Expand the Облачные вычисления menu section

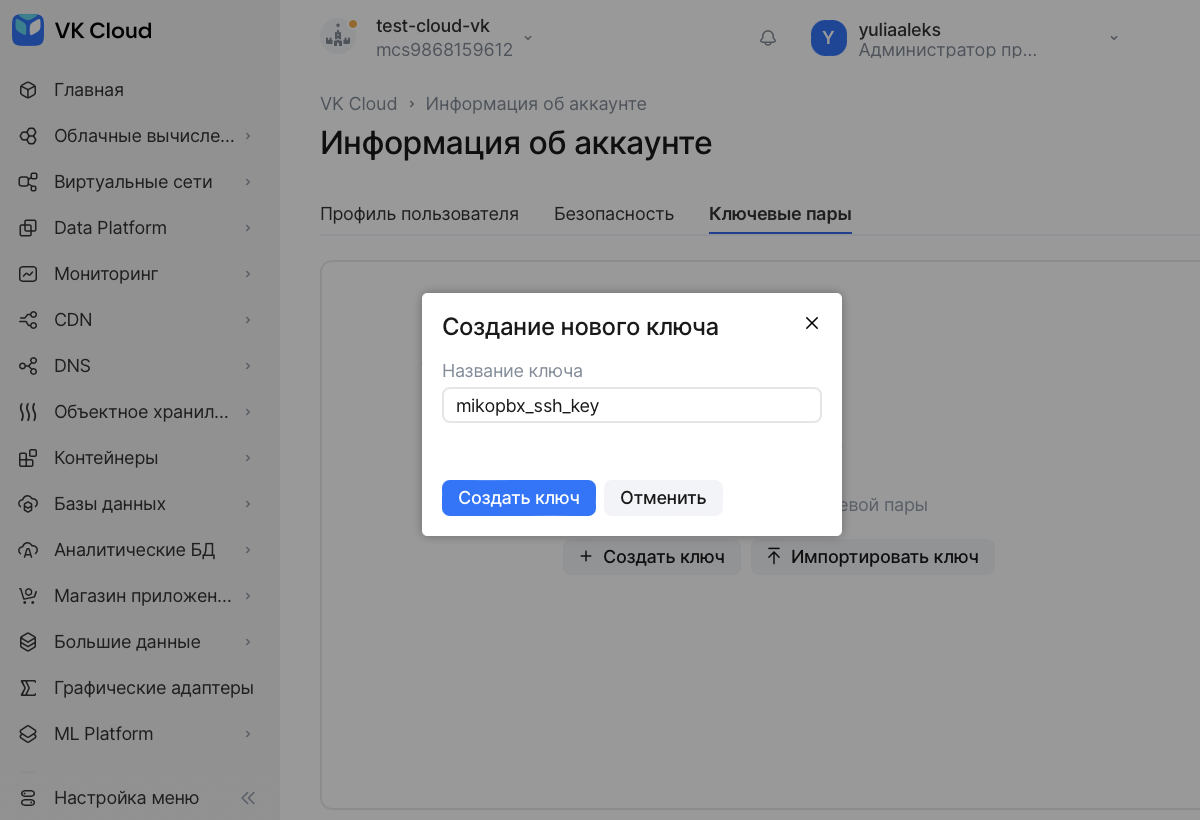[x=247, y=136]
